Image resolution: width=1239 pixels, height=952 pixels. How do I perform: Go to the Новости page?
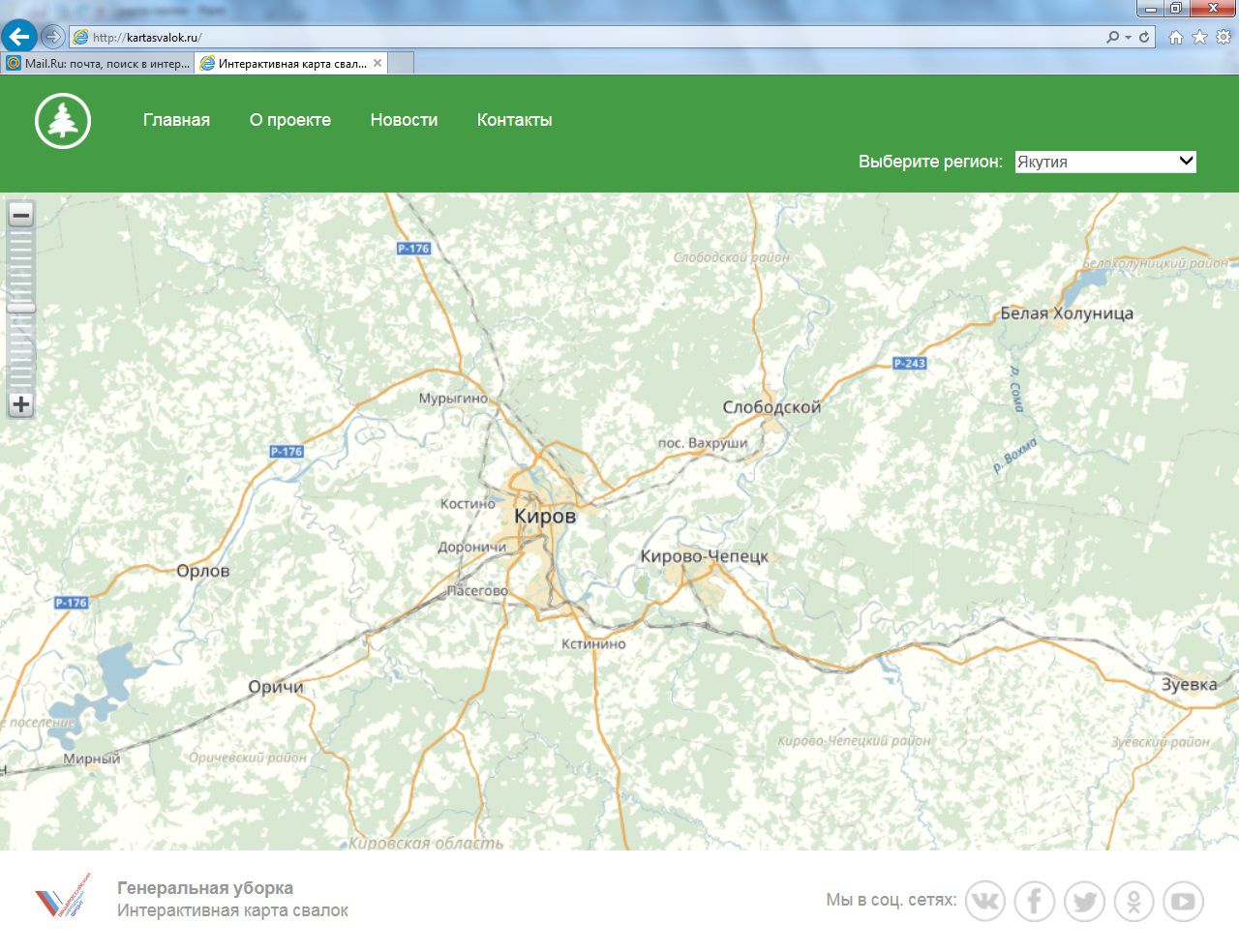click(404, 120)
